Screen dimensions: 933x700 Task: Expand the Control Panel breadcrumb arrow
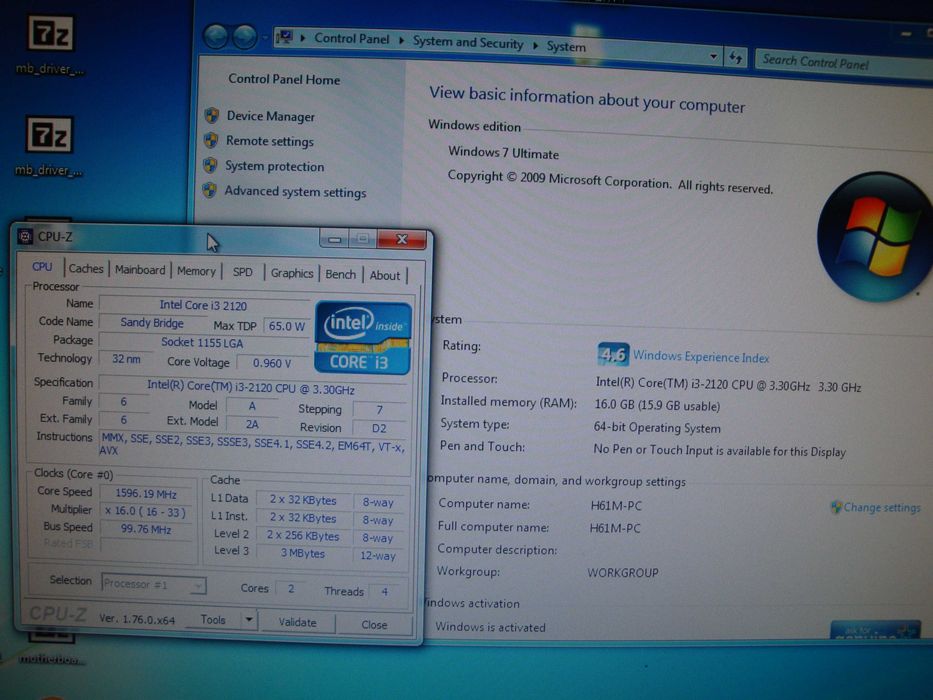[401, 40]
